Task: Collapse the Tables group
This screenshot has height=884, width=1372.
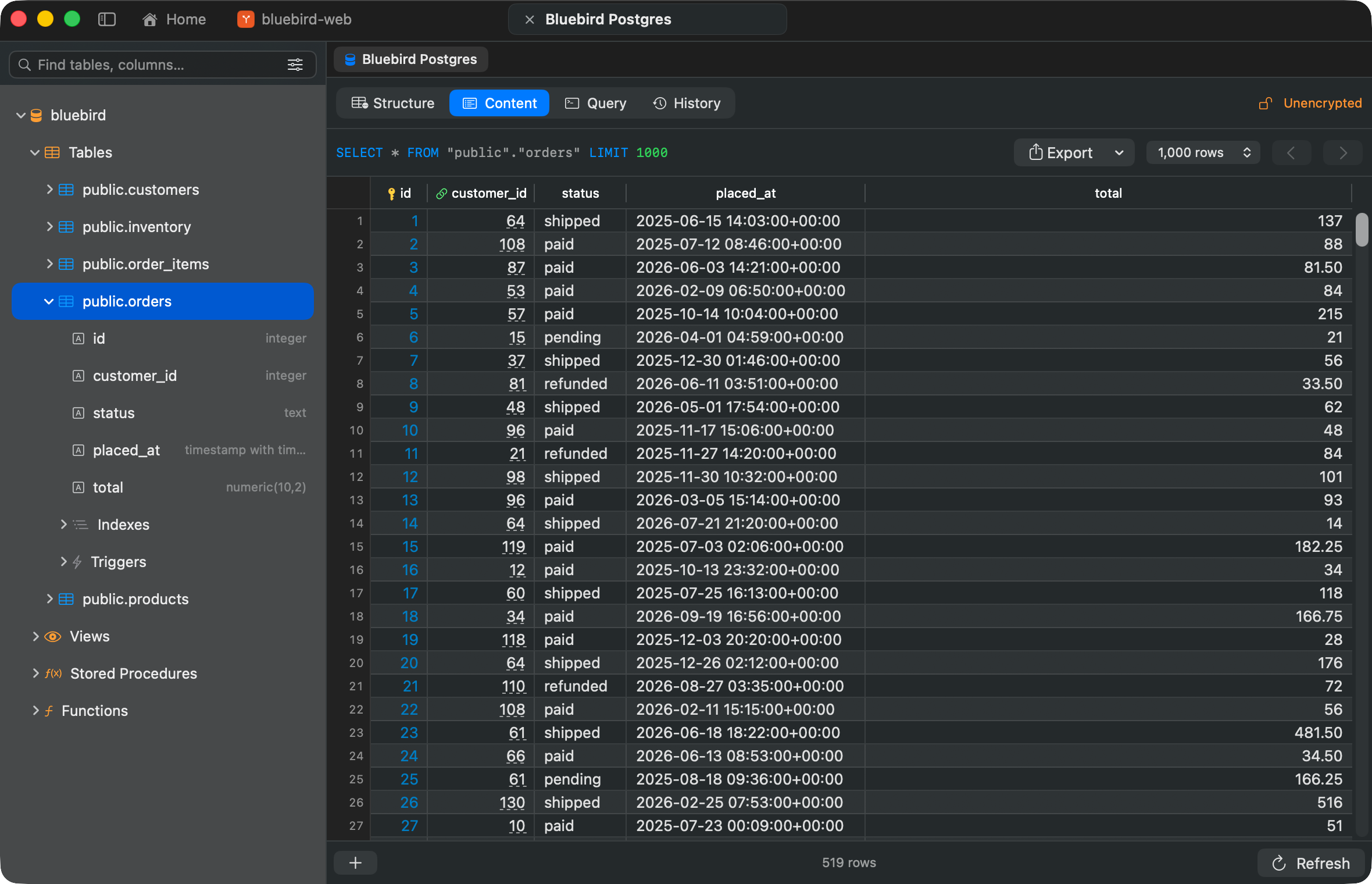Action: [35, 152]
